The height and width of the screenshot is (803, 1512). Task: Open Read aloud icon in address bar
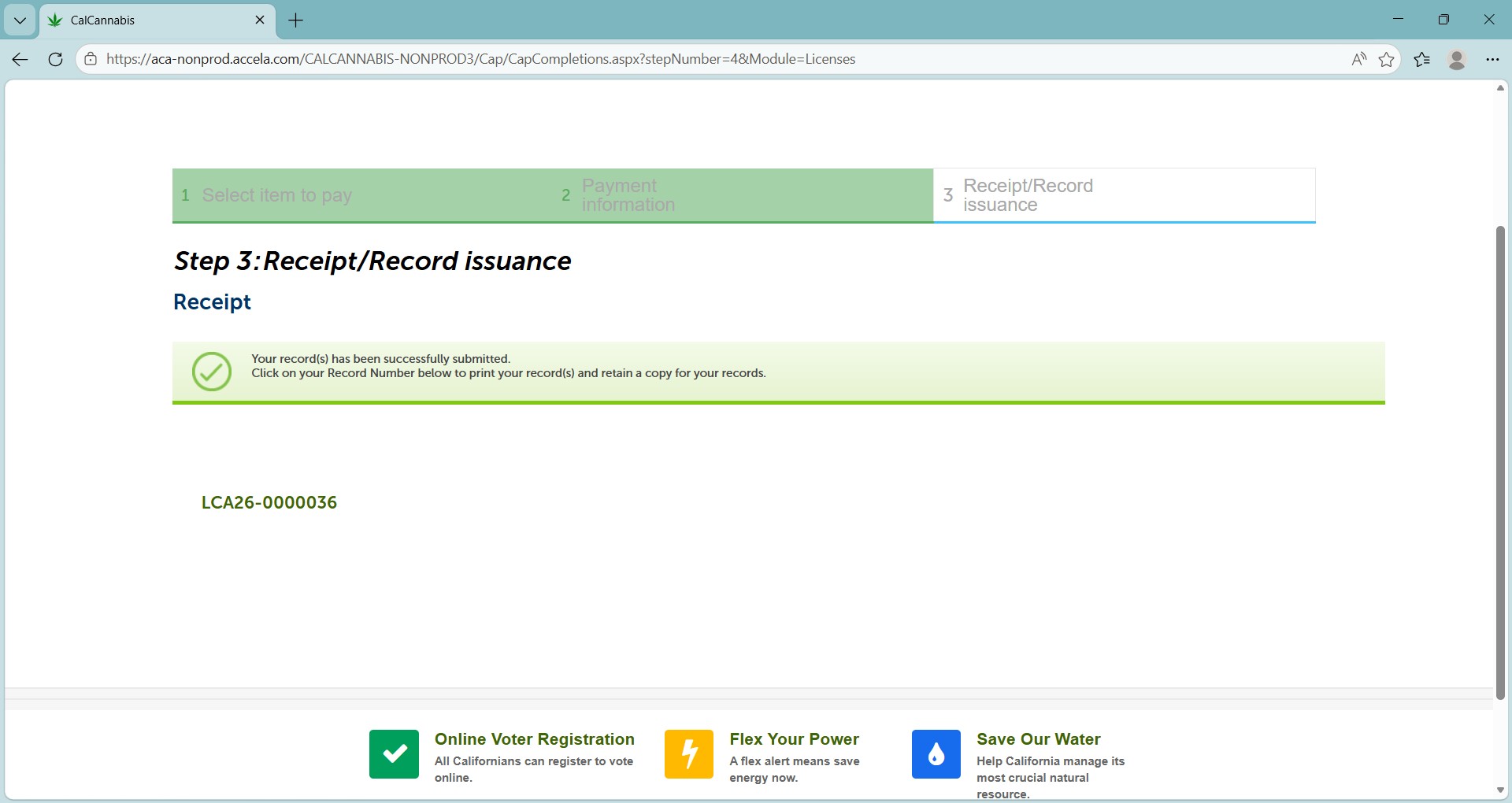click(1358, 59)
